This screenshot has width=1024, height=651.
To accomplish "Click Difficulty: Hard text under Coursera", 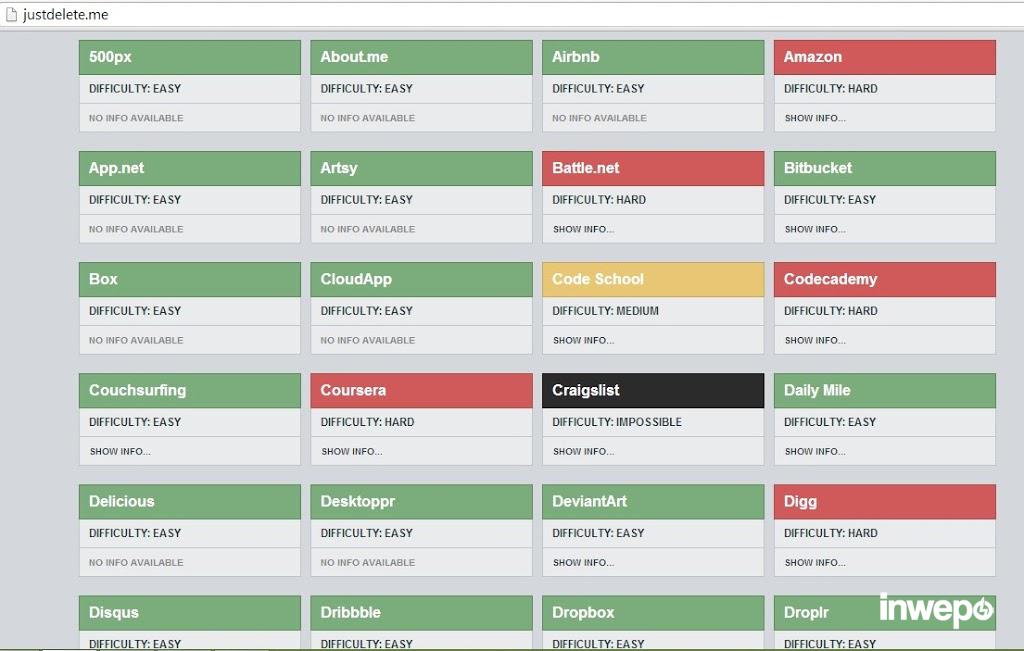I will pyautogui.click(x=367, y=422).
